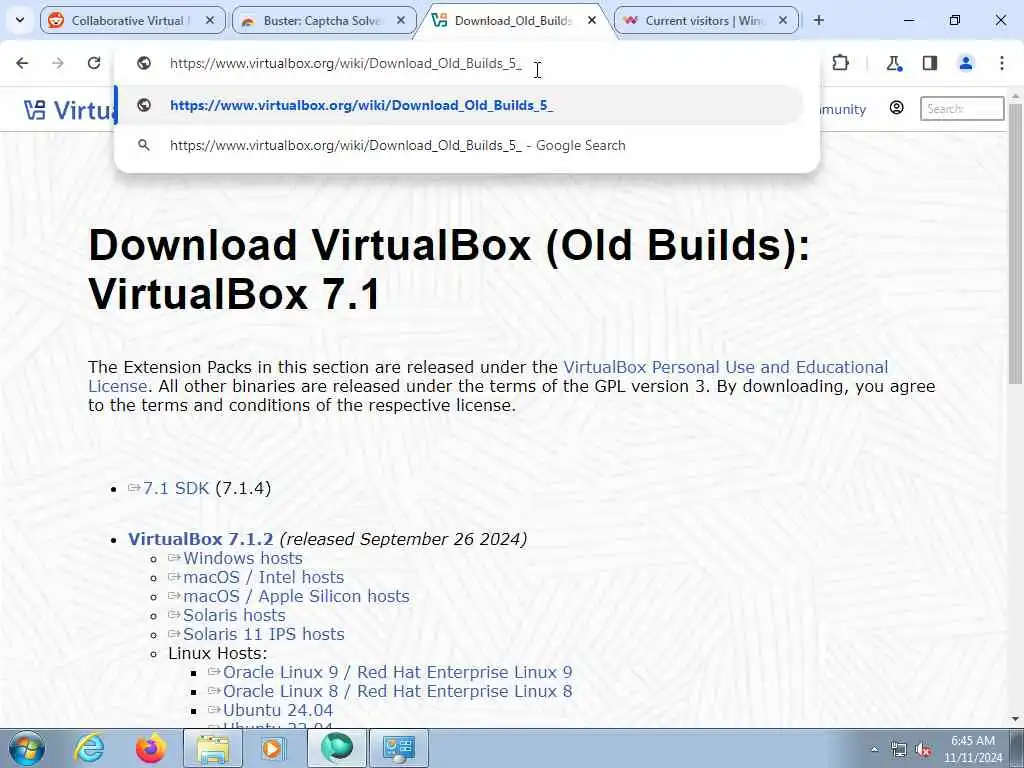Viewport: 1024px width, 768px height.
Task: Click the green orb taskbar app icon
Action: pyautogui.click(x=336, y=748)
